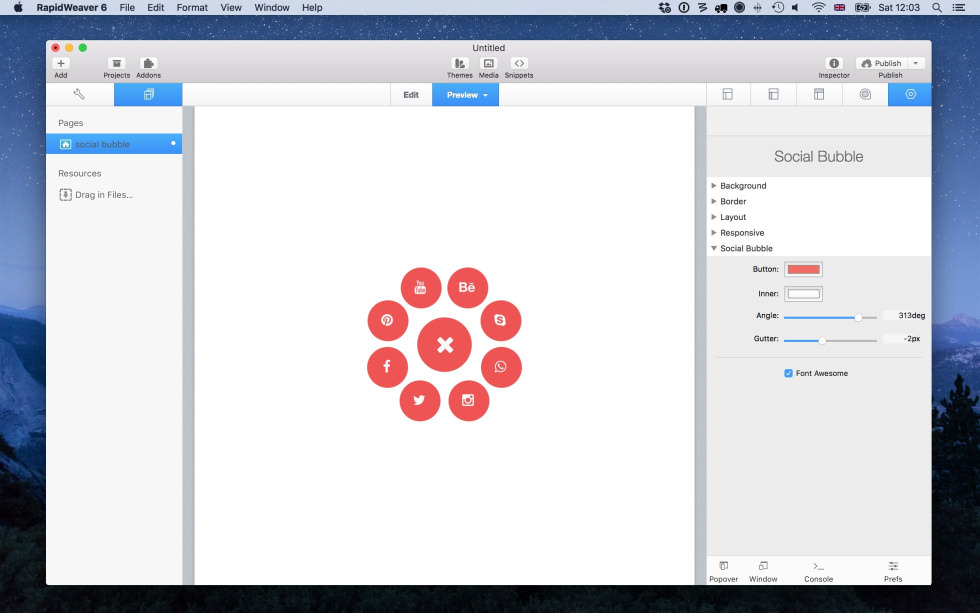The image size is (980, 613).
Task: Close the bubble with center X button
Action: [444, 344]
